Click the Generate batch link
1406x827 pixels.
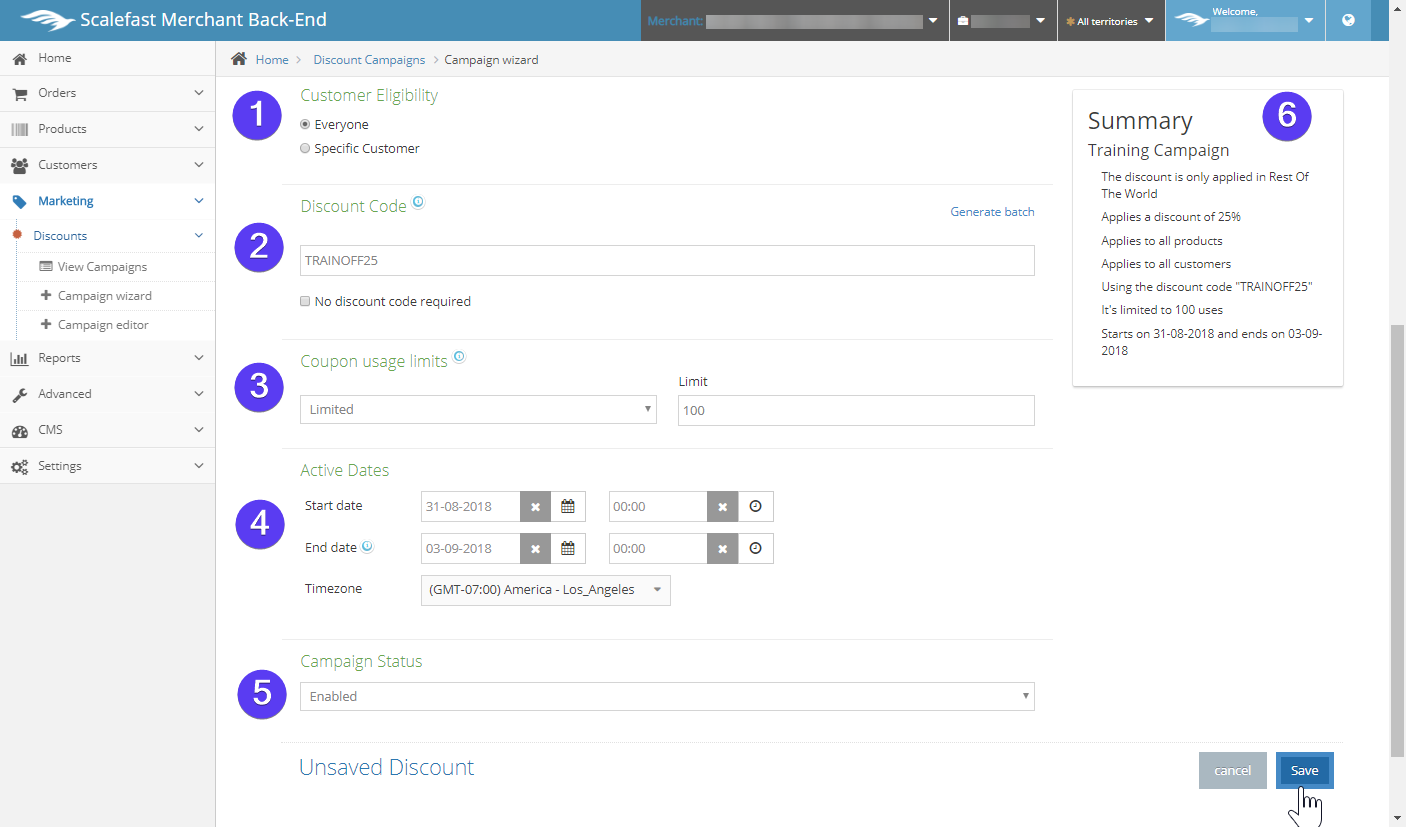992,212
